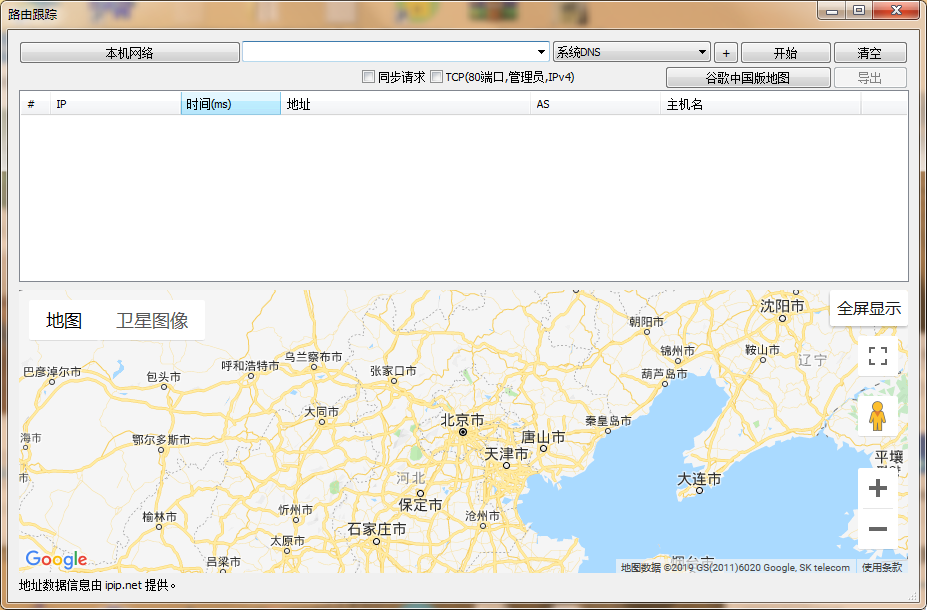Image resolution: width=927 pixels, height=610 pixels.
Task: Sort by the IP column header
Action: tap(116, 104)
